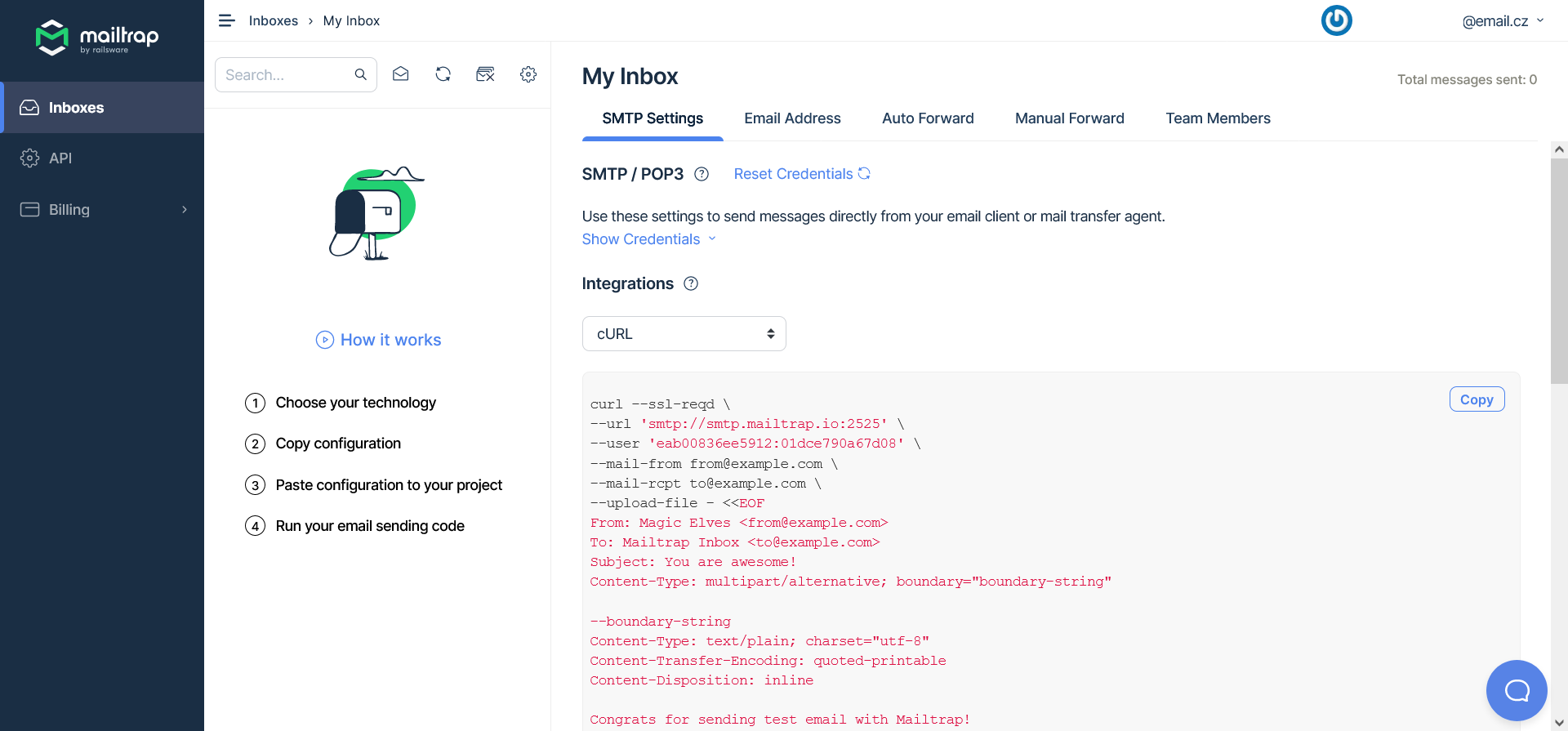
Task: Refresh the inbox message list
Action: [x=443, y=74]
